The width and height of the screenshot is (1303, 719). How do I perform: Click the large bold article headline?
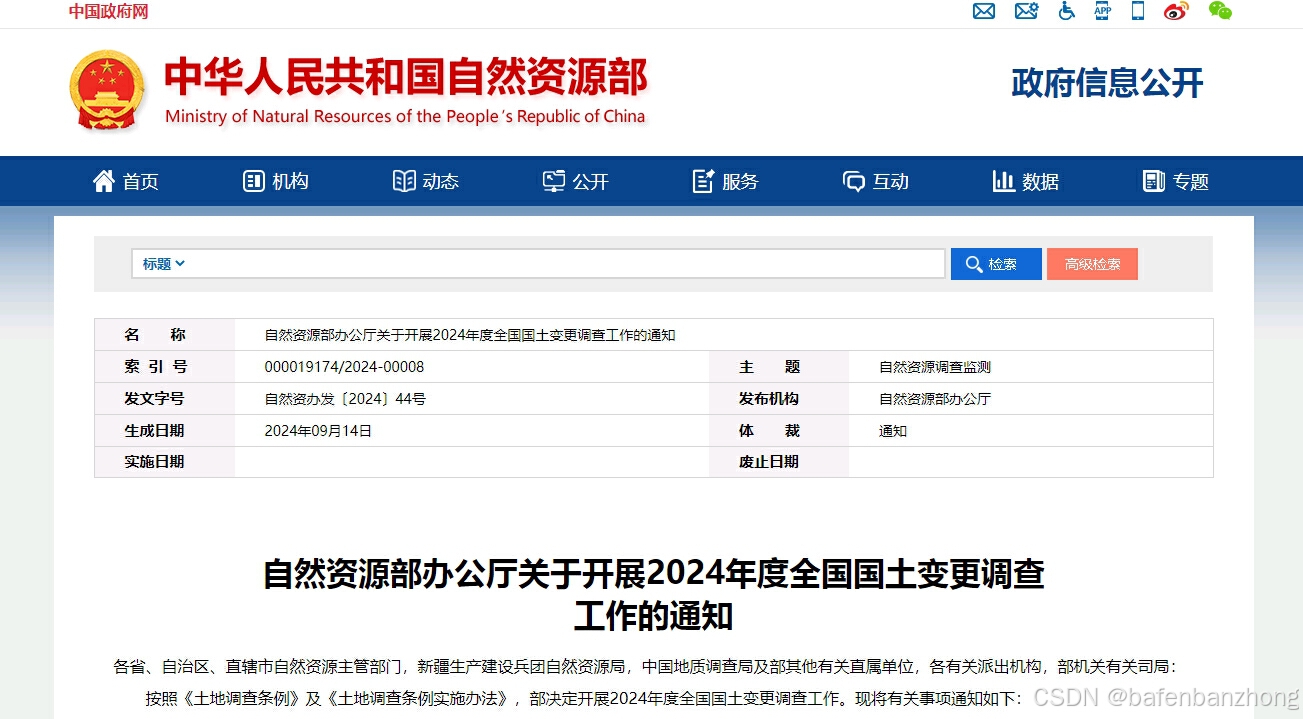point(653,595)
